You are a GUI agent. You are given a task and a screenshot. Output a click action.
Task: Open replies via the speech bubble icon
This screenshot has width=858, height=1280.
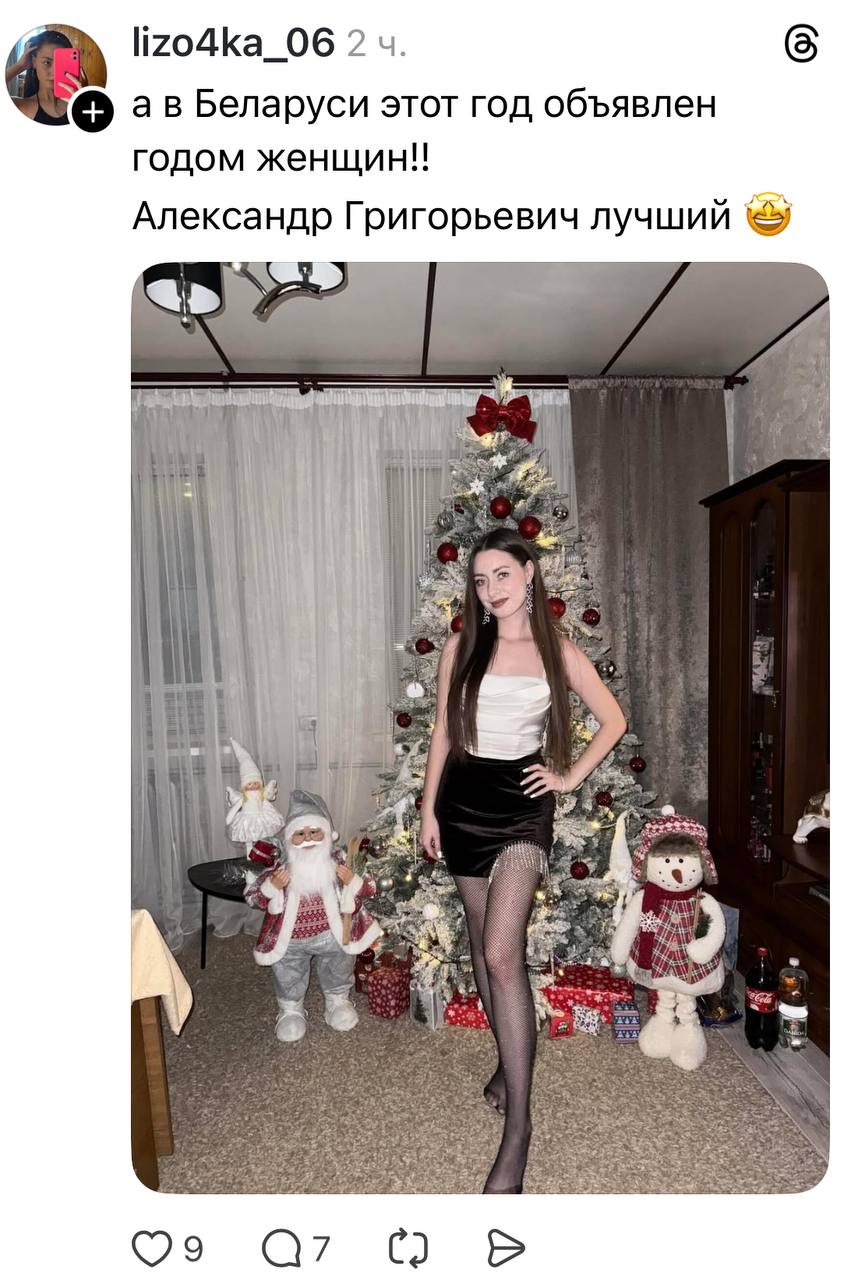(281, 1248)
